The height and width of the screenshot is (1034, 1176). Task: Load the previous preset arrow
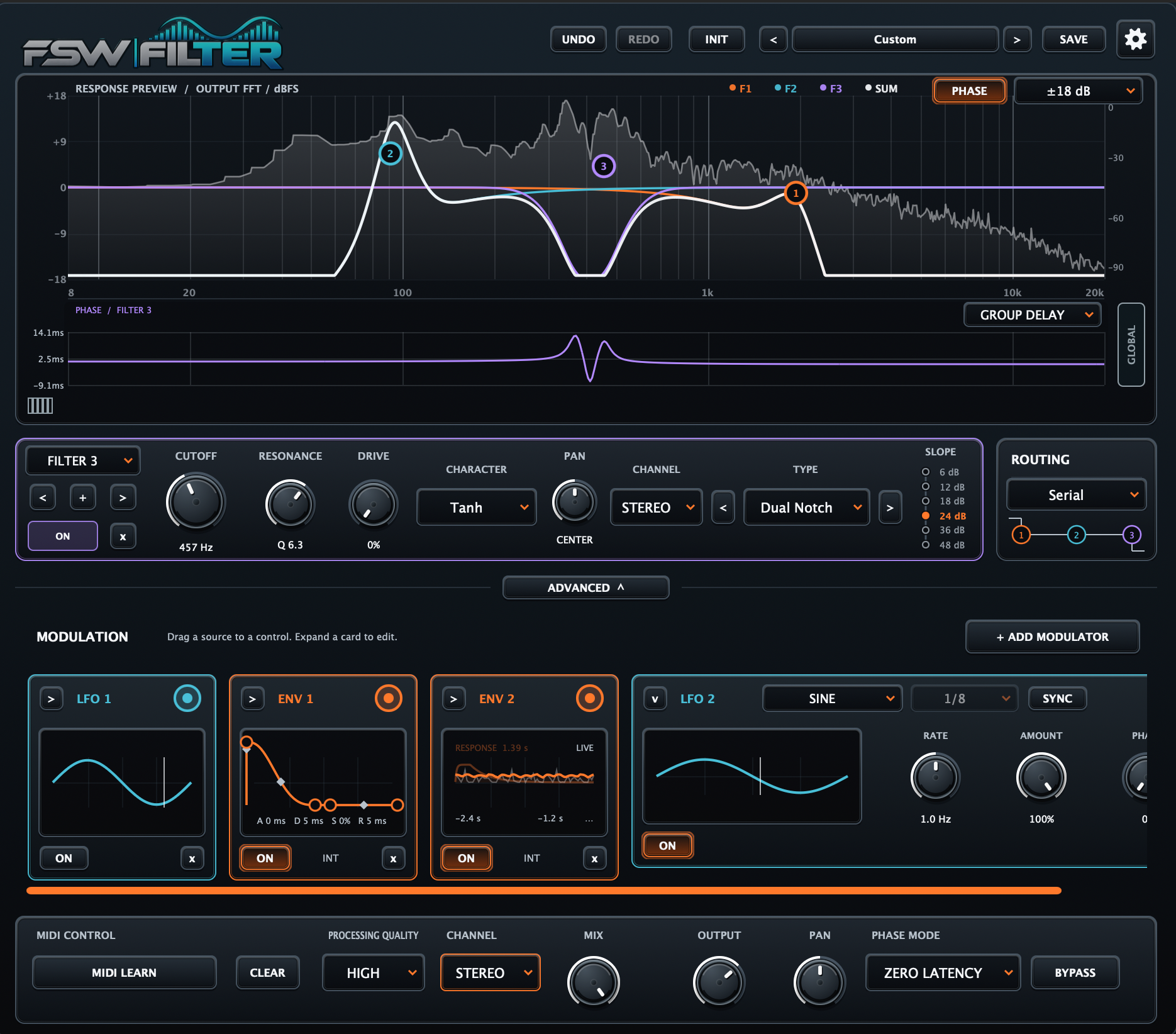point(774,40)
